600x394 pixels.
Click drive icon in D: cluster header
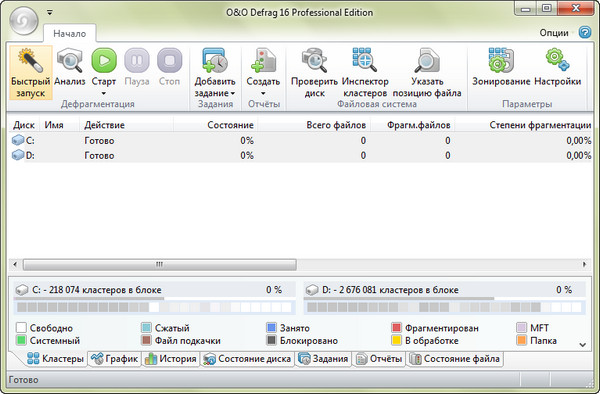(312, 290)
